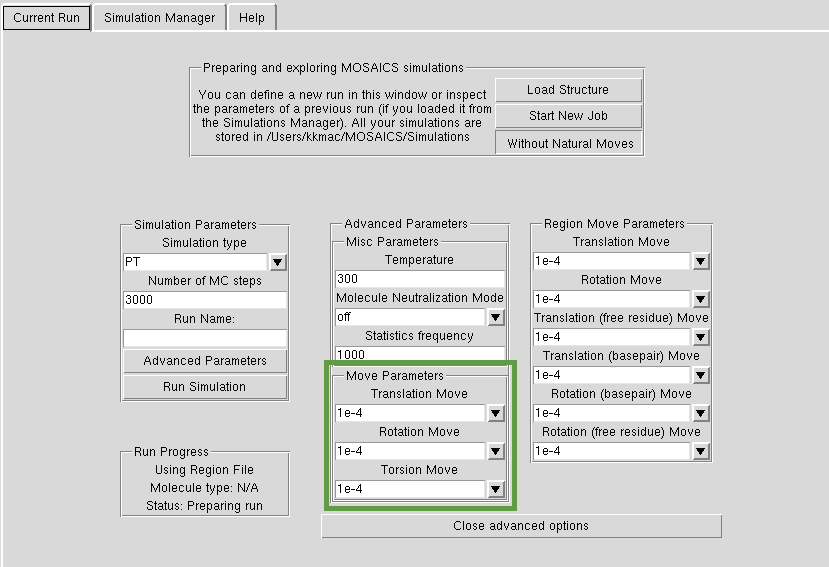Click Molecule Neutralization Mode field showing off
Viewport: 829px width, 567px height.
click(x=411, y=317)
